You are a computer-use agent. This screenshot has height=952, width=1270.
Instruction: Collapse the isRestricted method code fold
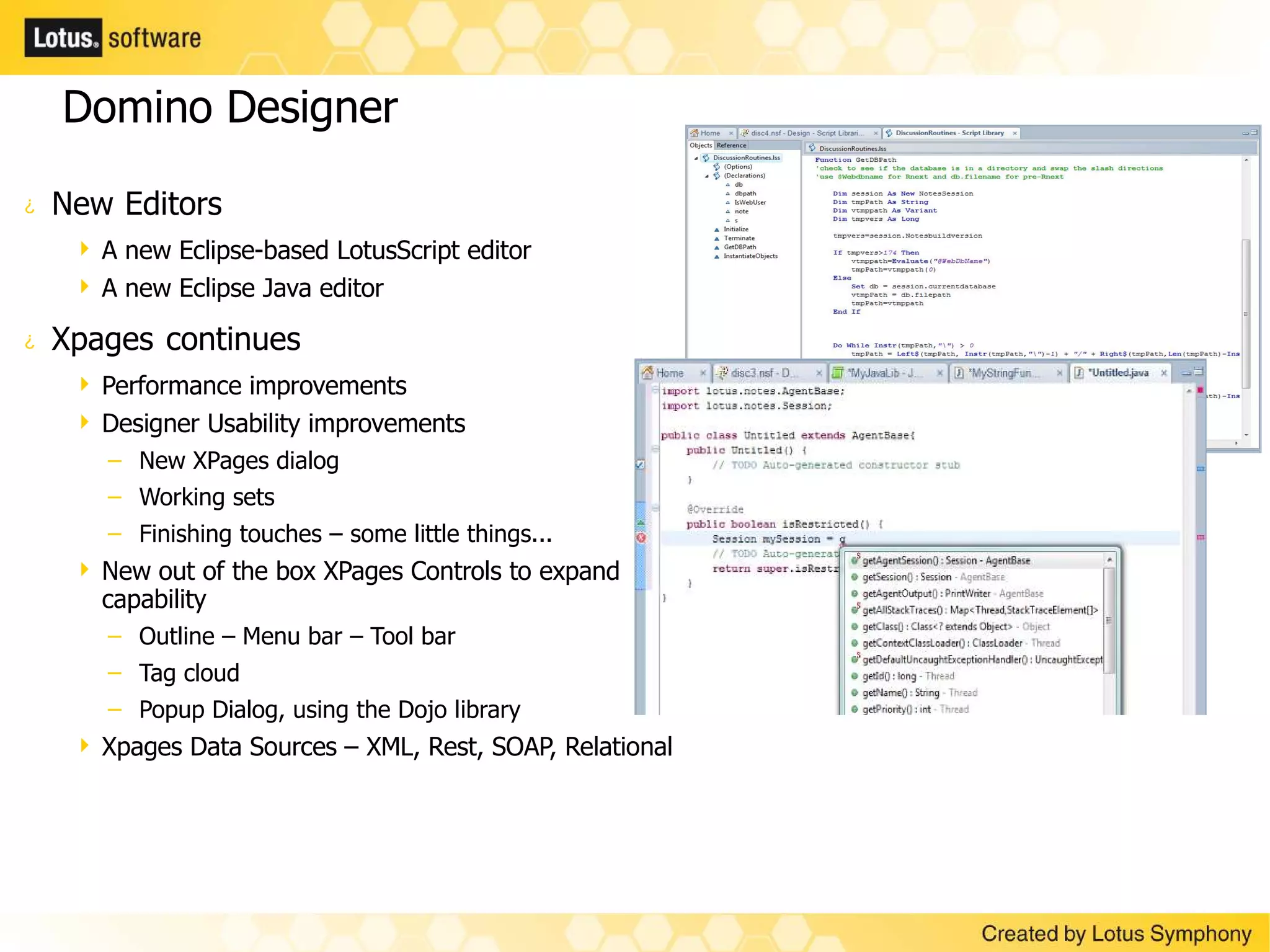pyautogui.click(x=655, y=509)
